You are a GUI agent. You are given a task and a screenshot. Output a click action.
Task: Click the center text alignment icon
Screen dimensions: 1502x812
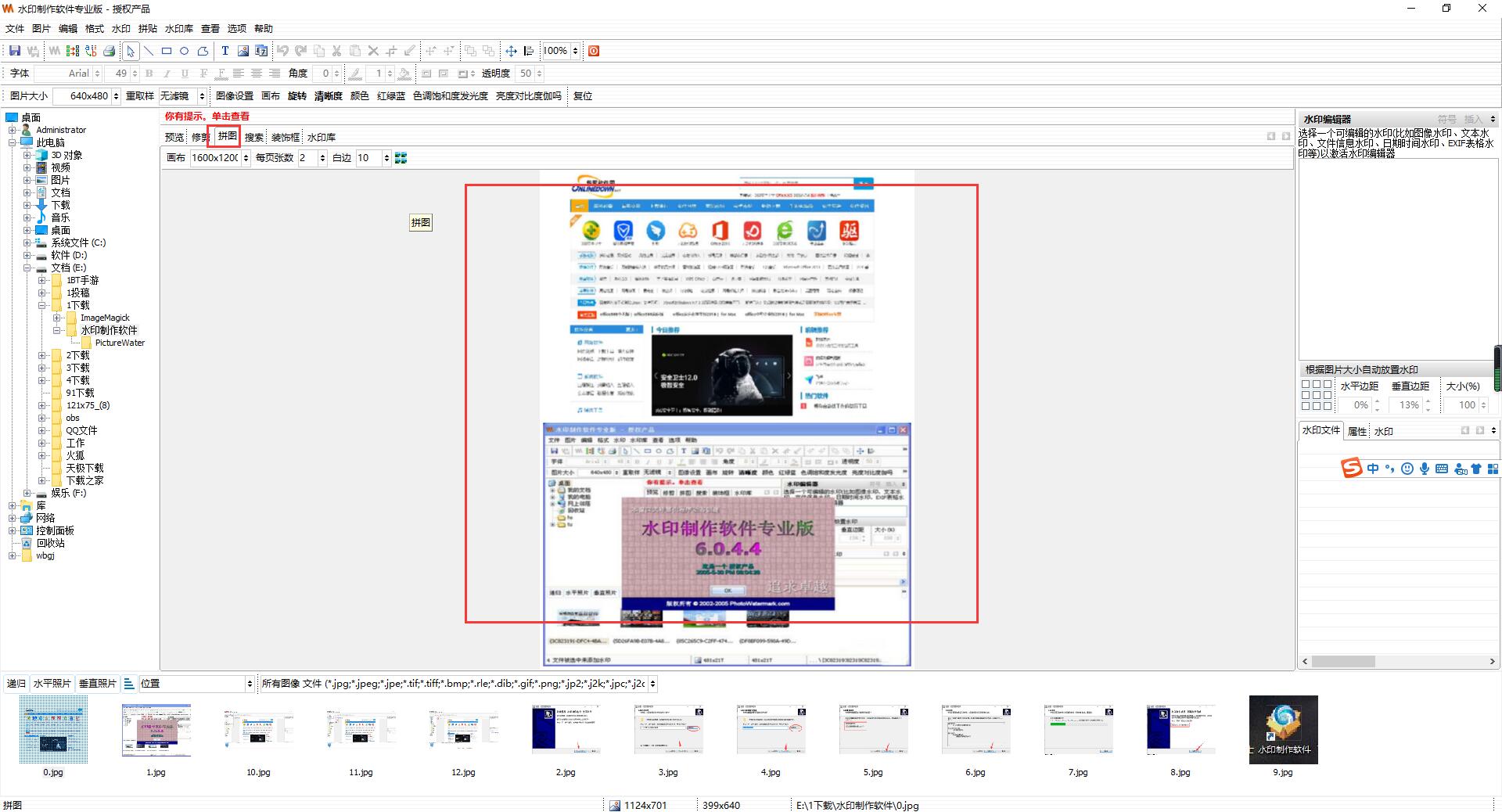(x=257, y=74)
